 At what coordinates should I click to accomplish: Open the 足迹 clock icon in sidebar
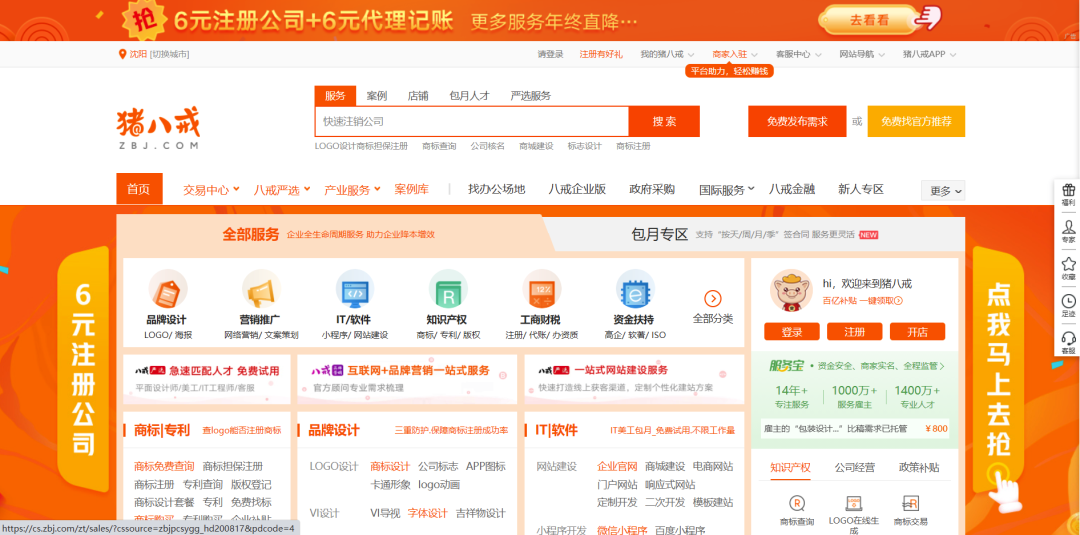(1068, 301)
